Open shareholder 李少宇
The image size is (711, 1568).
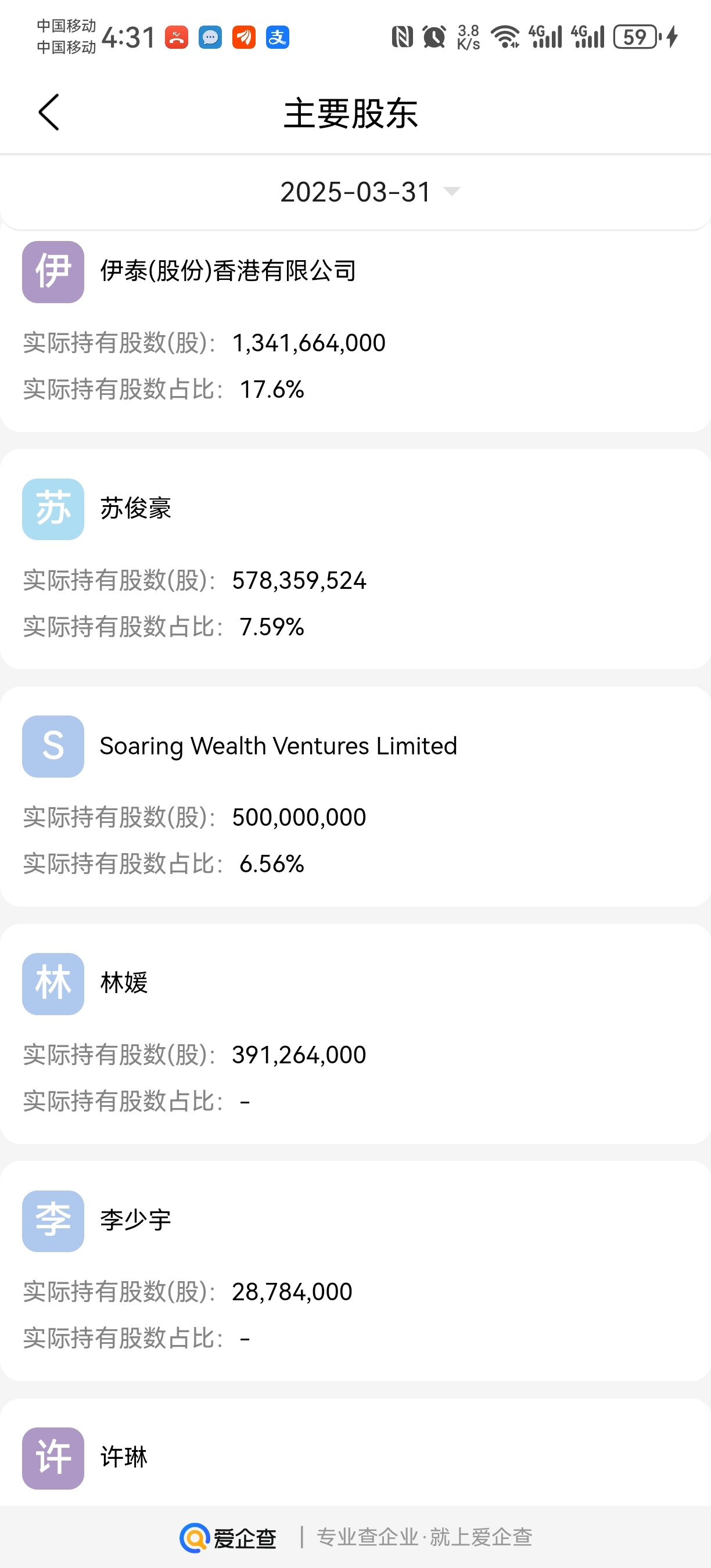(x=136, y=1221)
